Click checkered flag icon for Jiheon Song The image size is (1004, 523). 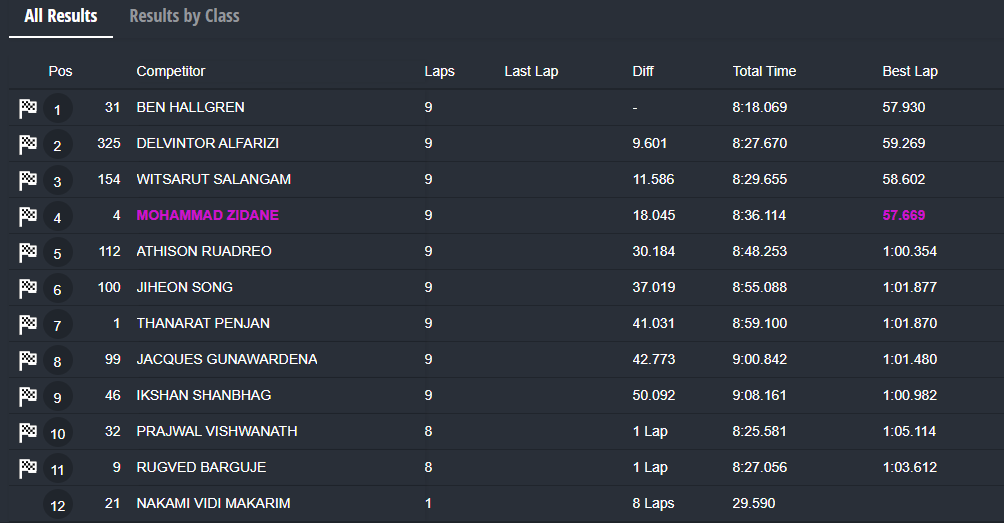click(28, 288)
